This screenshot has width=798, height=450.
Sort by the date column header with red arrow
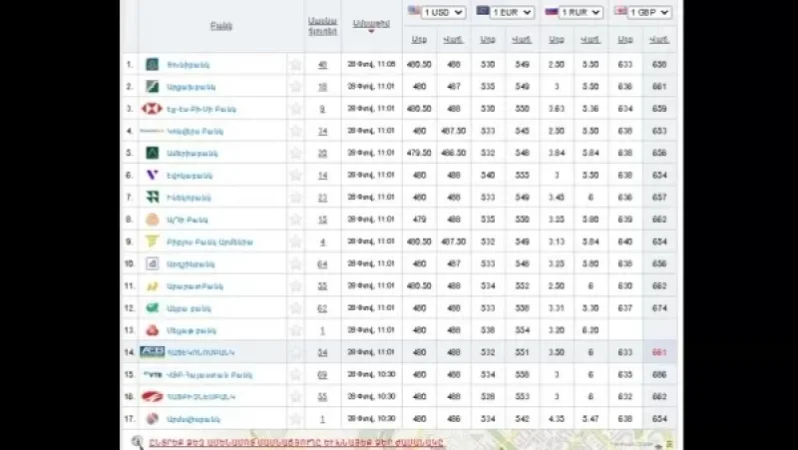coord(371,23)
